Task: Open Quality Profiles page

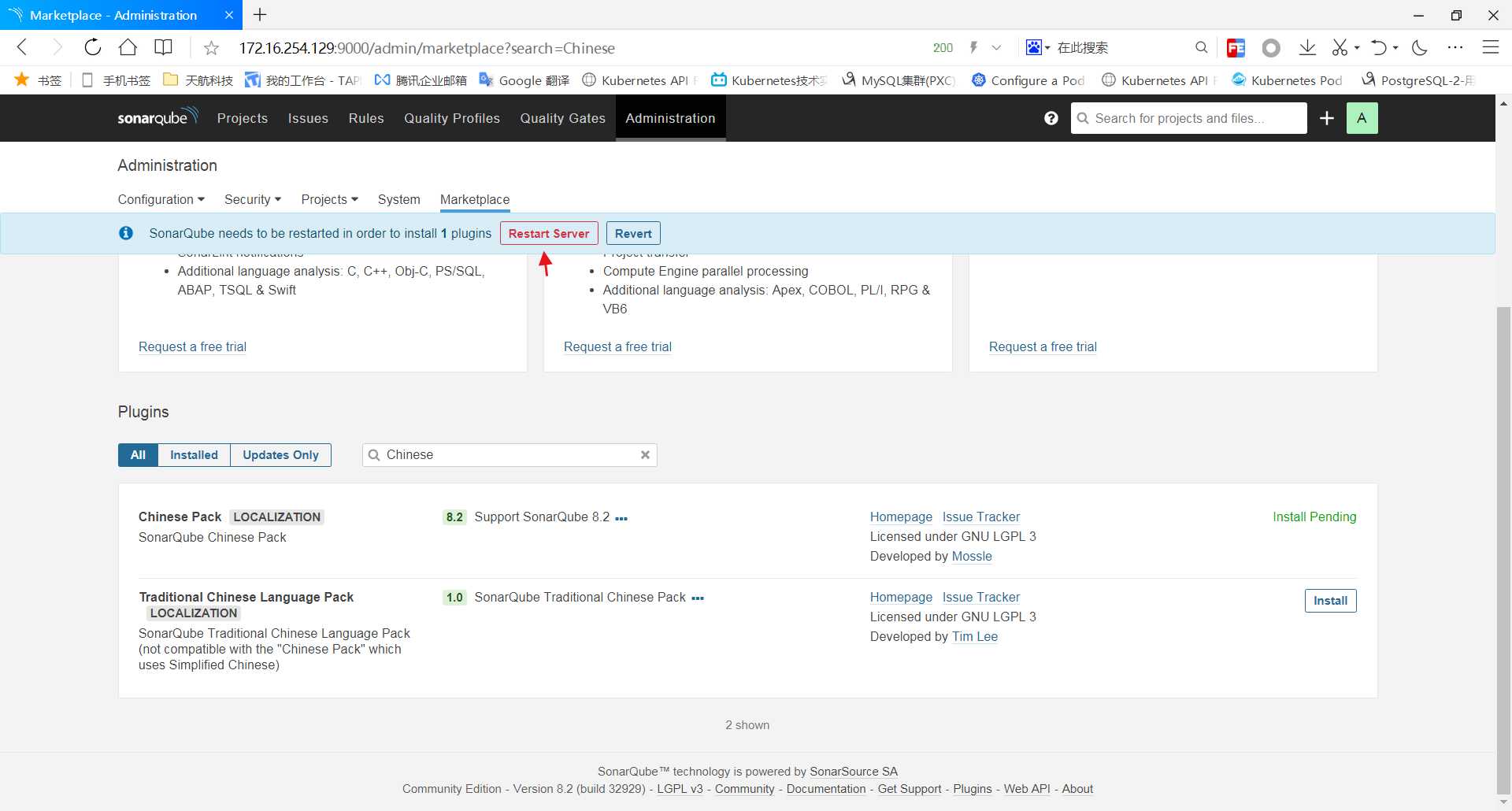Action: tap(452, 118)
